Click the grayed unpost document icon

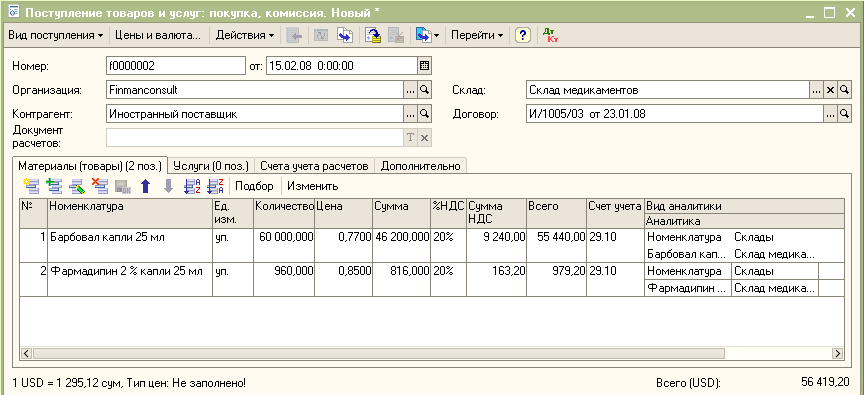tap(397, 35)
